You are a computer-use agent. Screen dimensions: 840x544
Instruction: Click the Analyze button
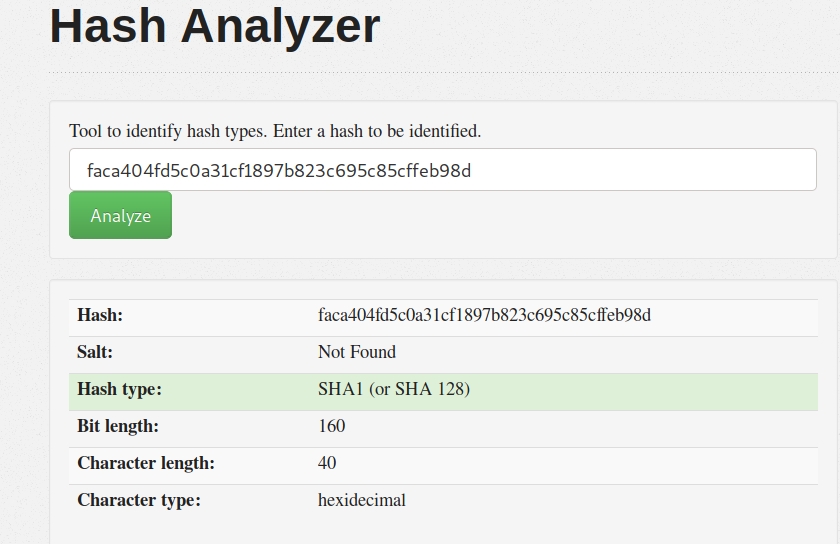coord(120,216)
